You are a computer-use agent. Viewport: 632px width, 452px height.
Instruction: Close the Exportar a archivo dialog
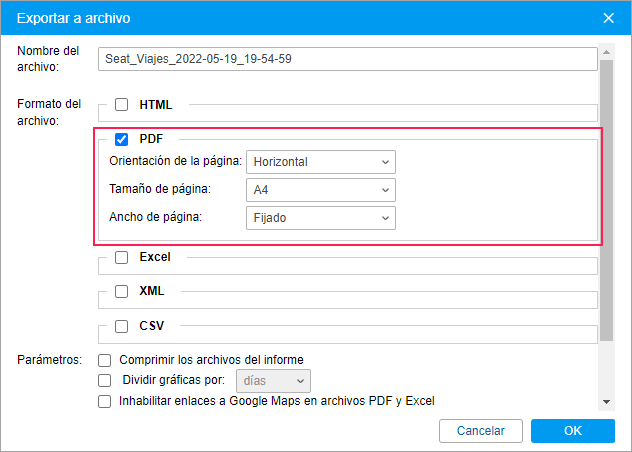(608, 18)
